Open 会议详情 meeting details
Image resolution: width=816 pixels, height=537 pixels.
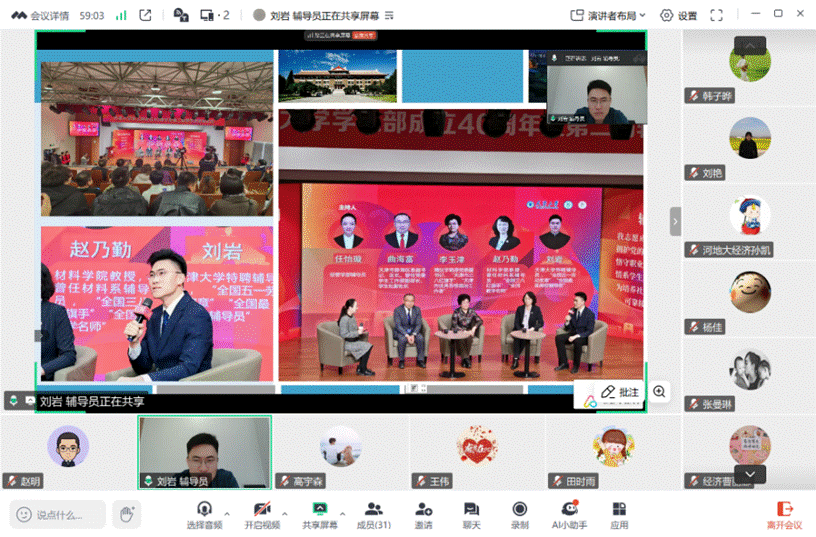[x=37, y=15]
